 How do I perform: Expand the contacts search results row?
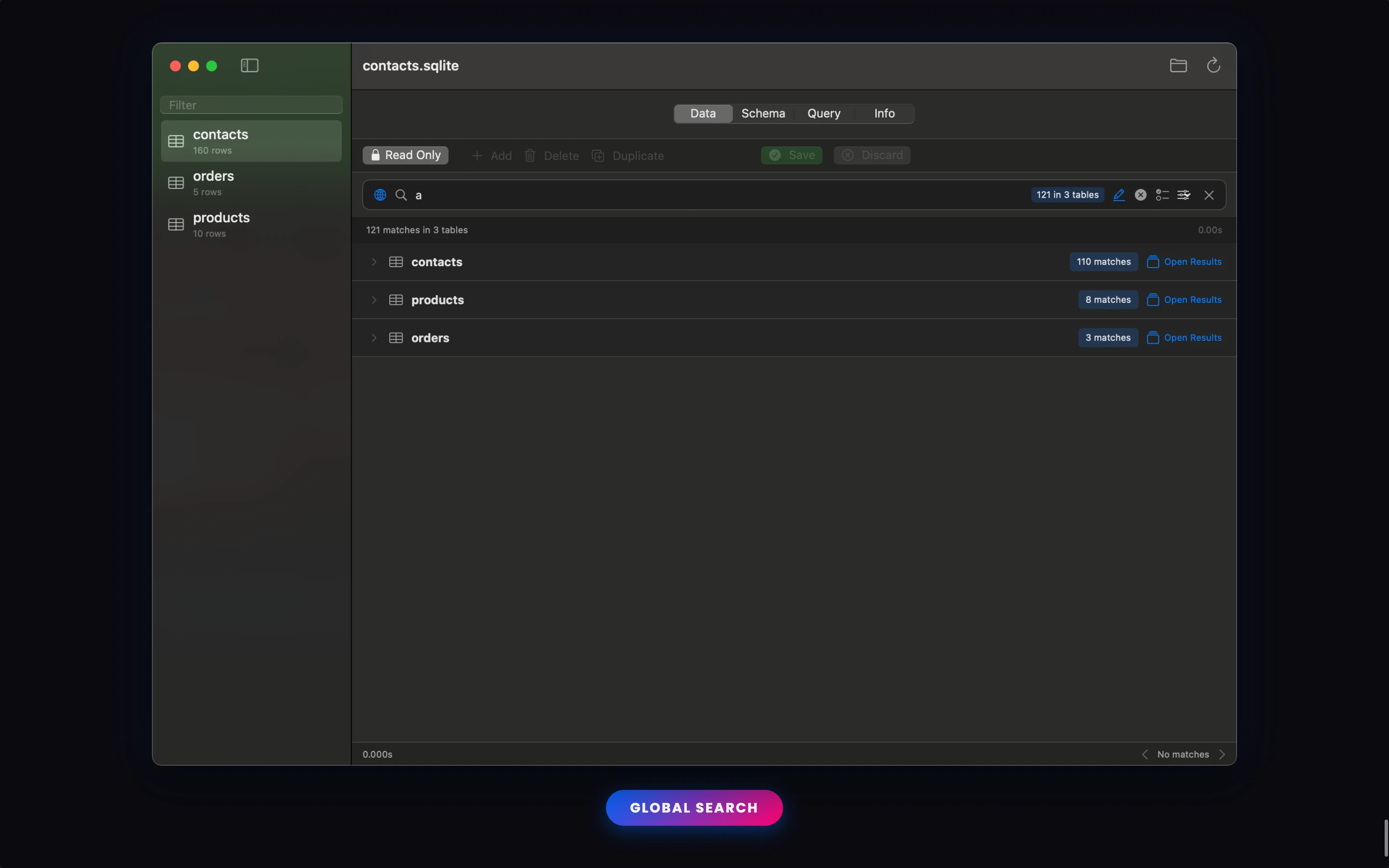(x=374, y=262)
